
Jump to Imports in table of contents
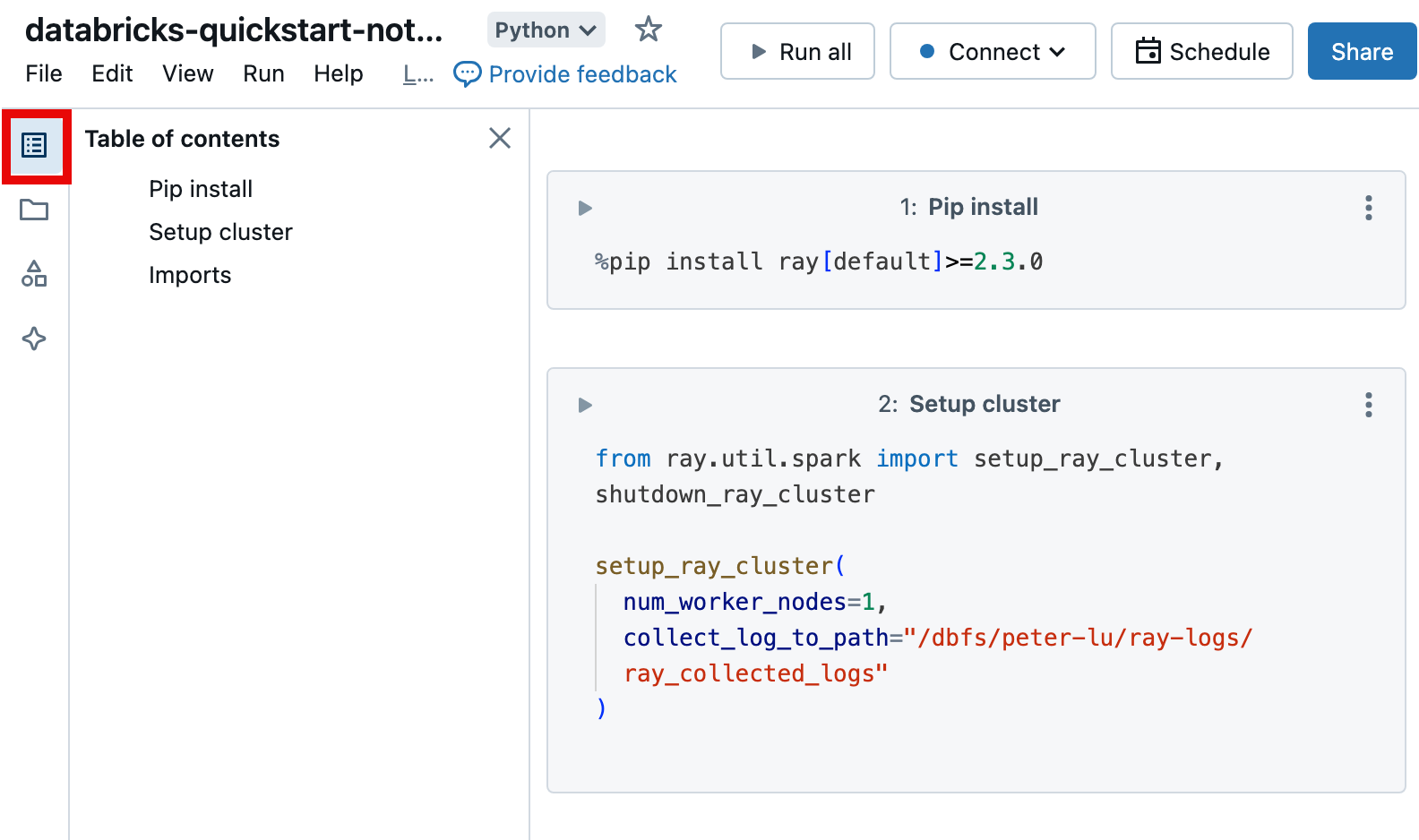[190, 275]
